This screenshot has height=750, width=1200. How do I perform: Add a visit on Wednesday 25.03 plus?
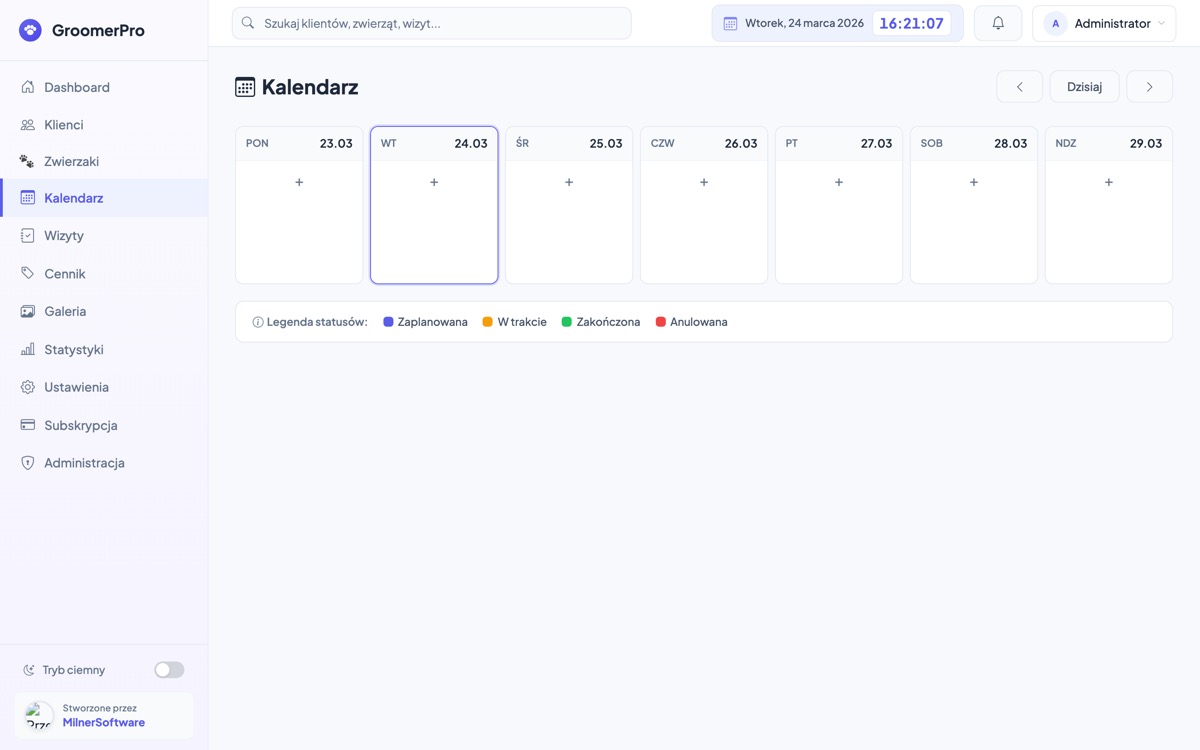point(569,182)
